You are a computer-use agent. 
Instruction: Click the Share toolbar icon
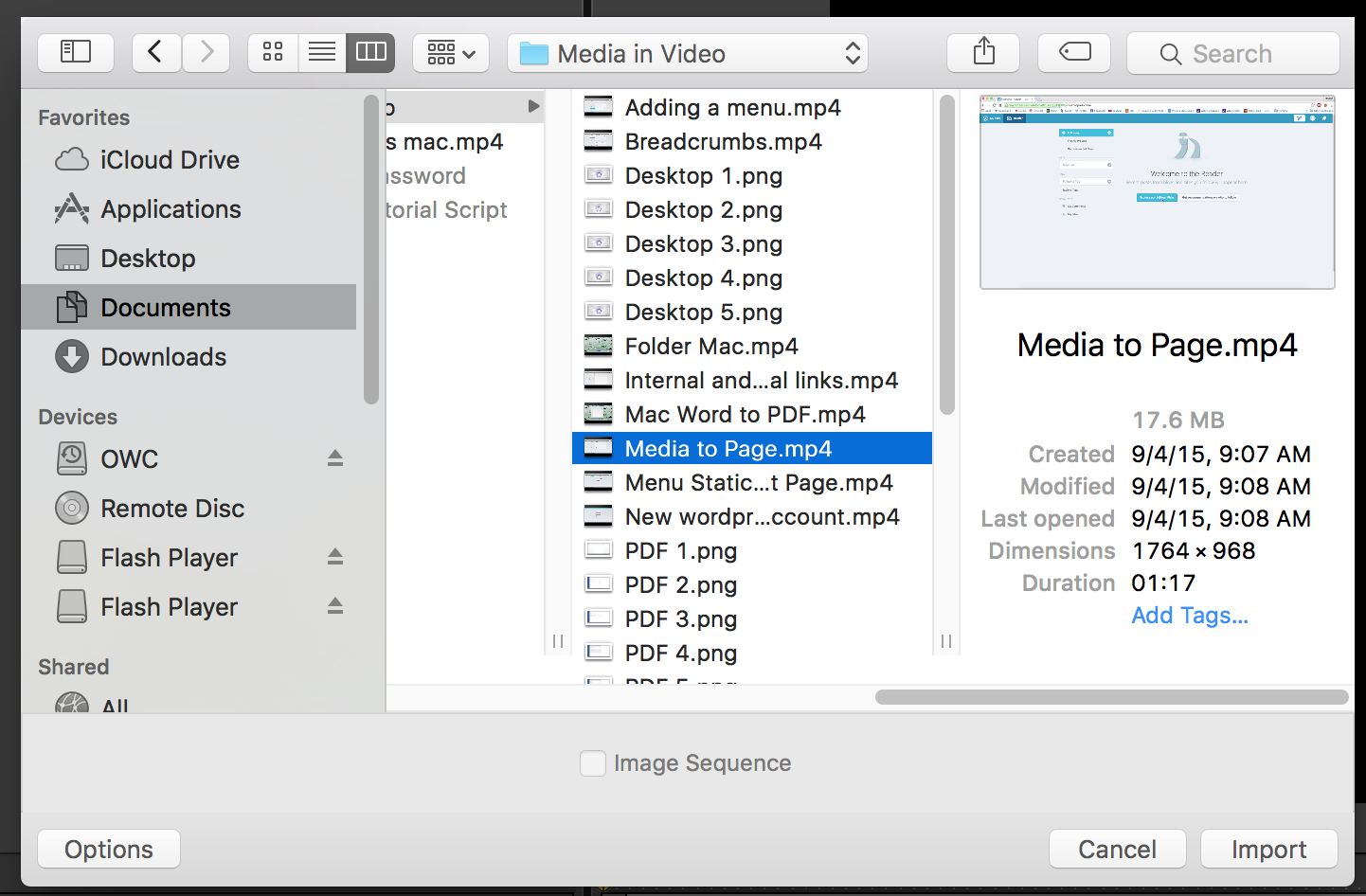coord(983,53)
